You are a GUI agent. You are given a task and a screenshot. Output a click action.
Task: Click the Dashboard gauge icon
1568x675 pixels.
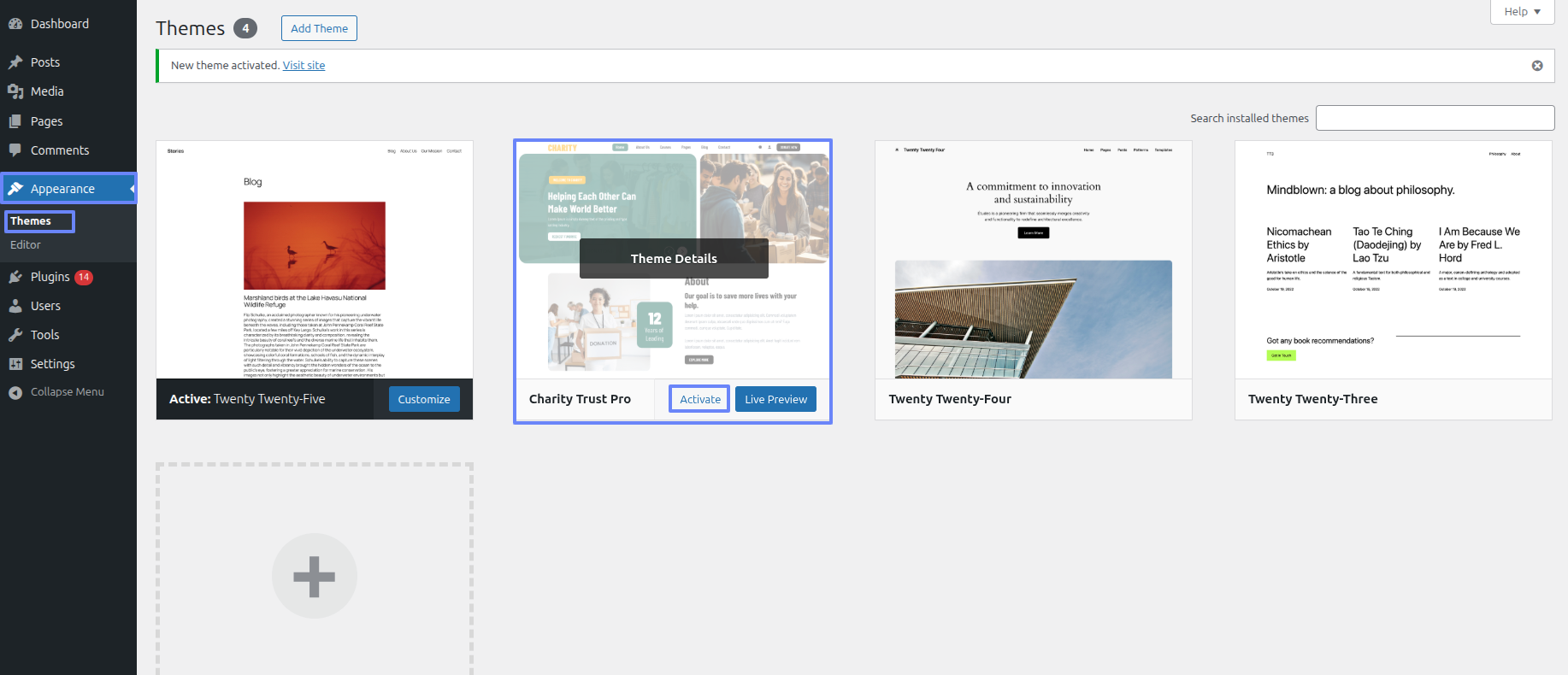pos(15,24)
